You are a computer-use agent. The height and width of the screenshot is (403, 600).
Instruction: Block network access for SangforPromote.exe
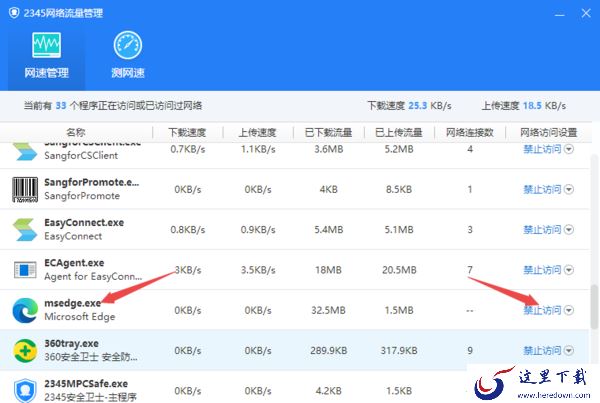[542, 189]
